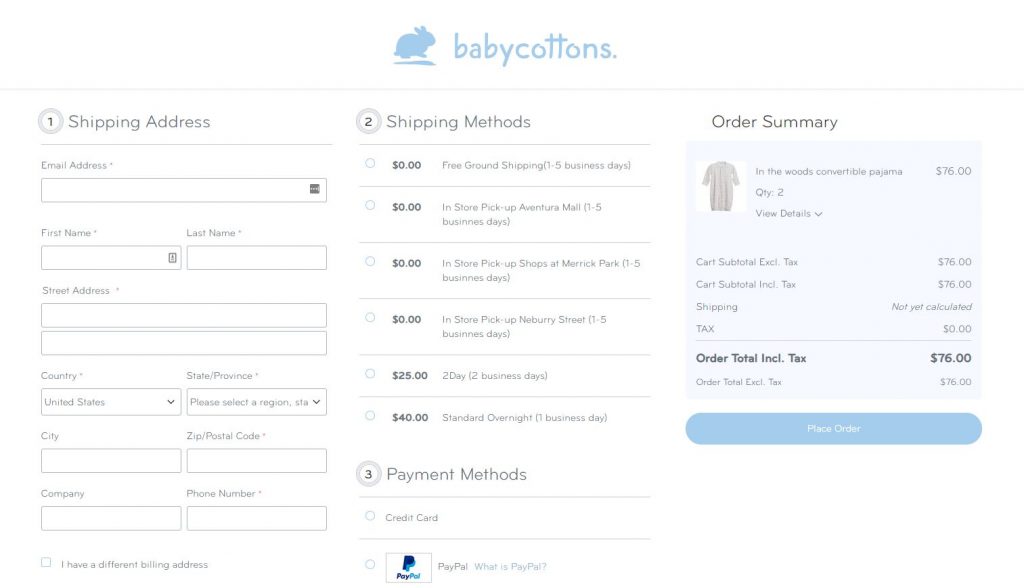1024x588 pixels.
Task: Click the 'Order Total Excl. Tax' label
Action: click(x=739, y=382)
